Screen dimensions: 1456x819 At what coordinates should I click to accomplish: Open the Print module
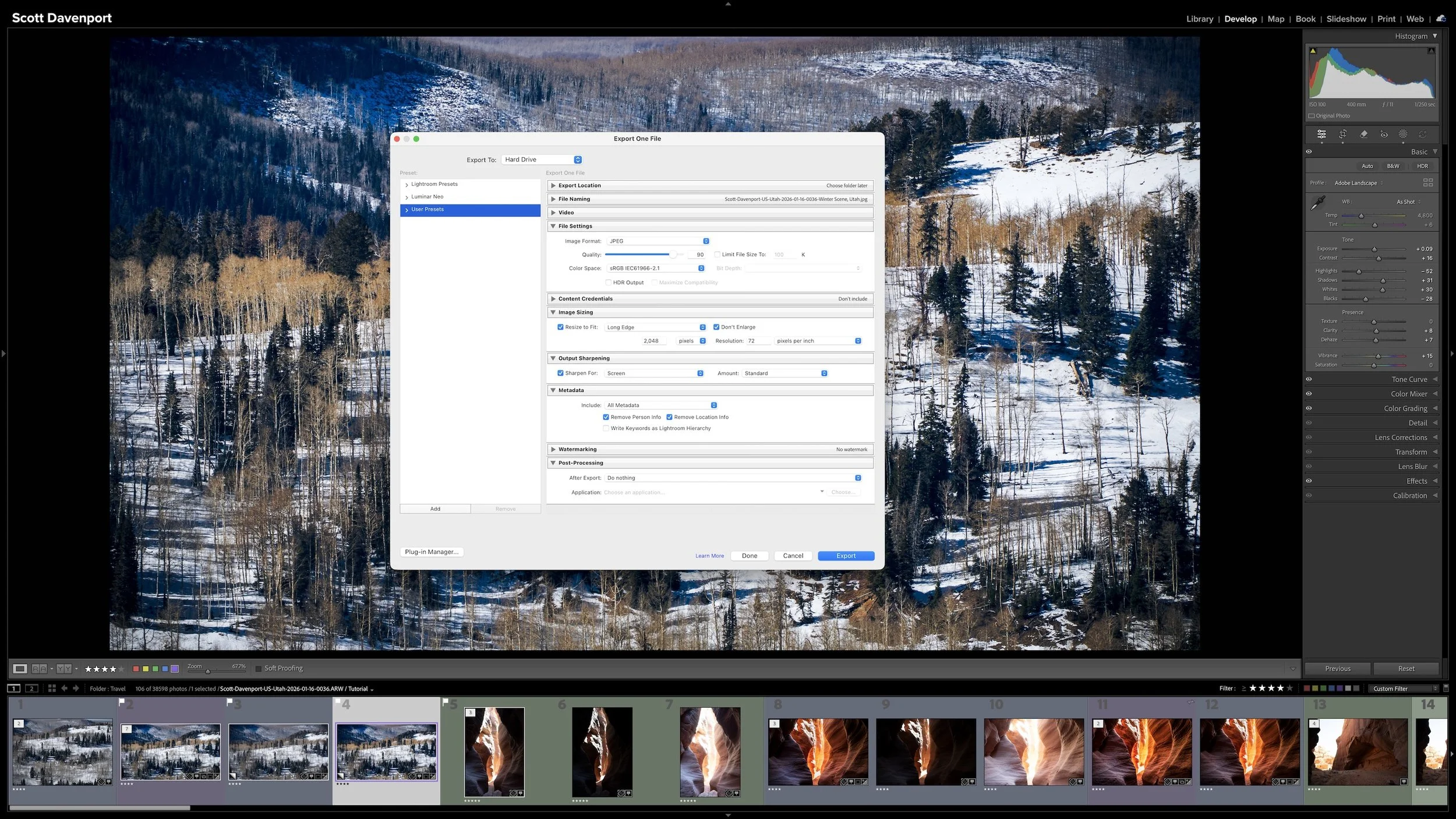pyautogui.click(x=1386, y=19)
